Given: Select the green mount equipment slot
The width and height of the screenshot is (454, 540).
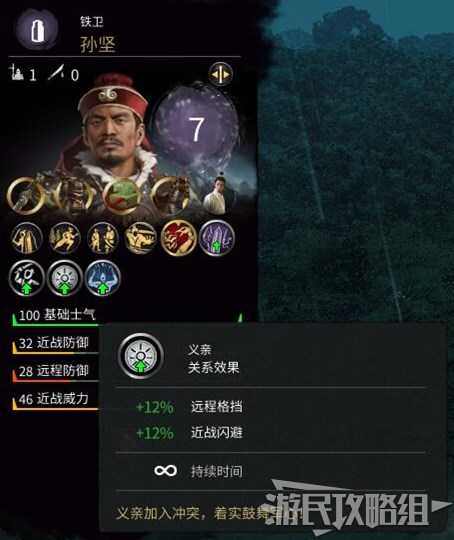Looking at the screenshot, I should tap(121, 196).
